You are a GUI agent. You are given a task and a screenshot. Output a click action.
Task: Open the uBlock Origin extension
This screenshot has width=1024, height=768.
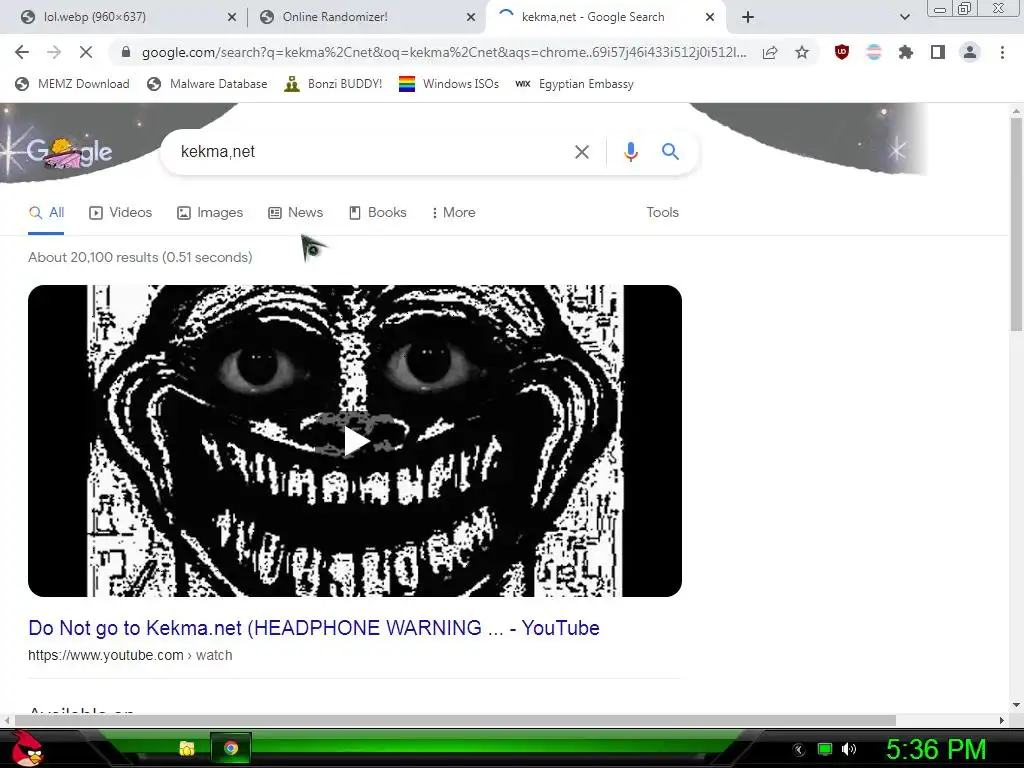point(842,52)
